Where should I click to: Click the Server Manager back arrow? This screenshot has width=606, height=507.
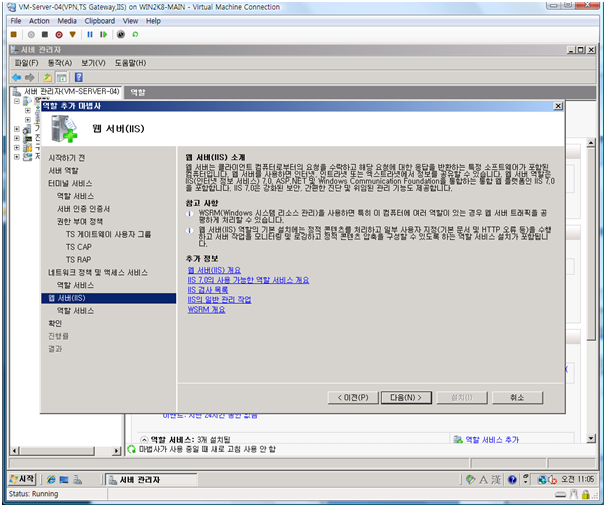pyautogui.click(x=16, y=77)
